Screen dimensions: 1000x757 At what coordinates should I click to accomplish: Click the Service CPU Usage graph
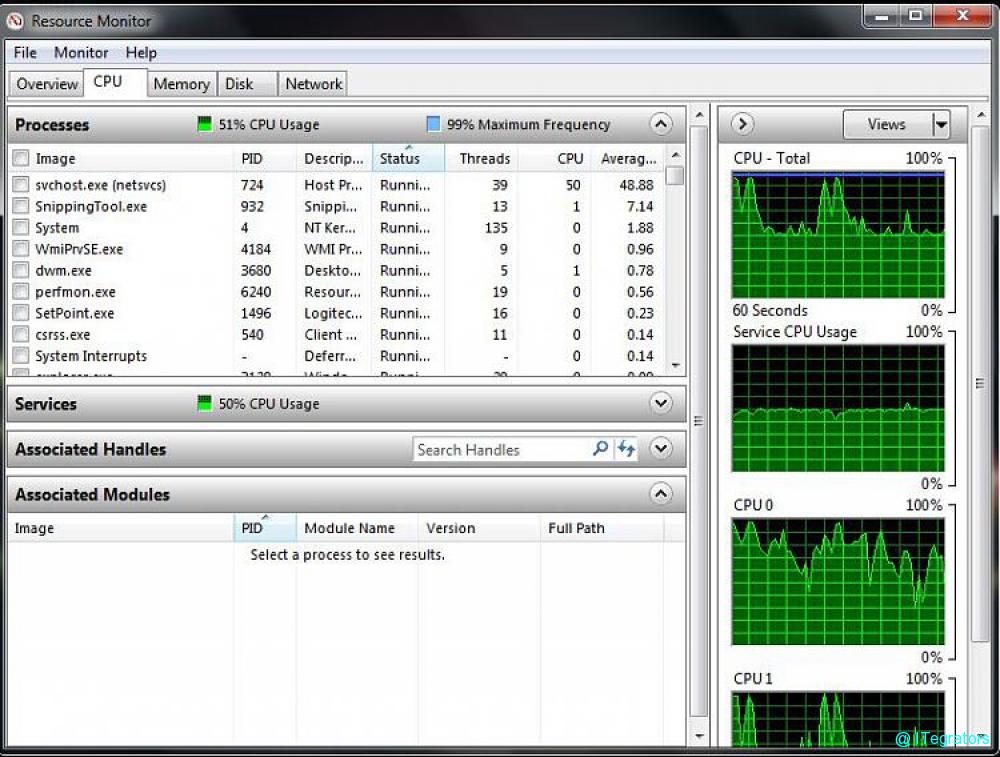coord(838,408)
